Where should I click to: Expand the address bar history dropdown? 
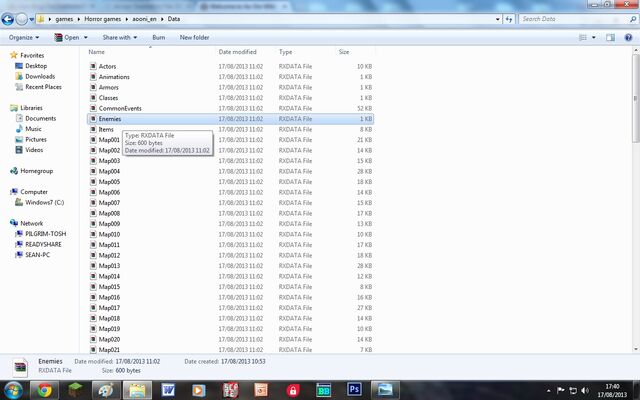(498, 19)
